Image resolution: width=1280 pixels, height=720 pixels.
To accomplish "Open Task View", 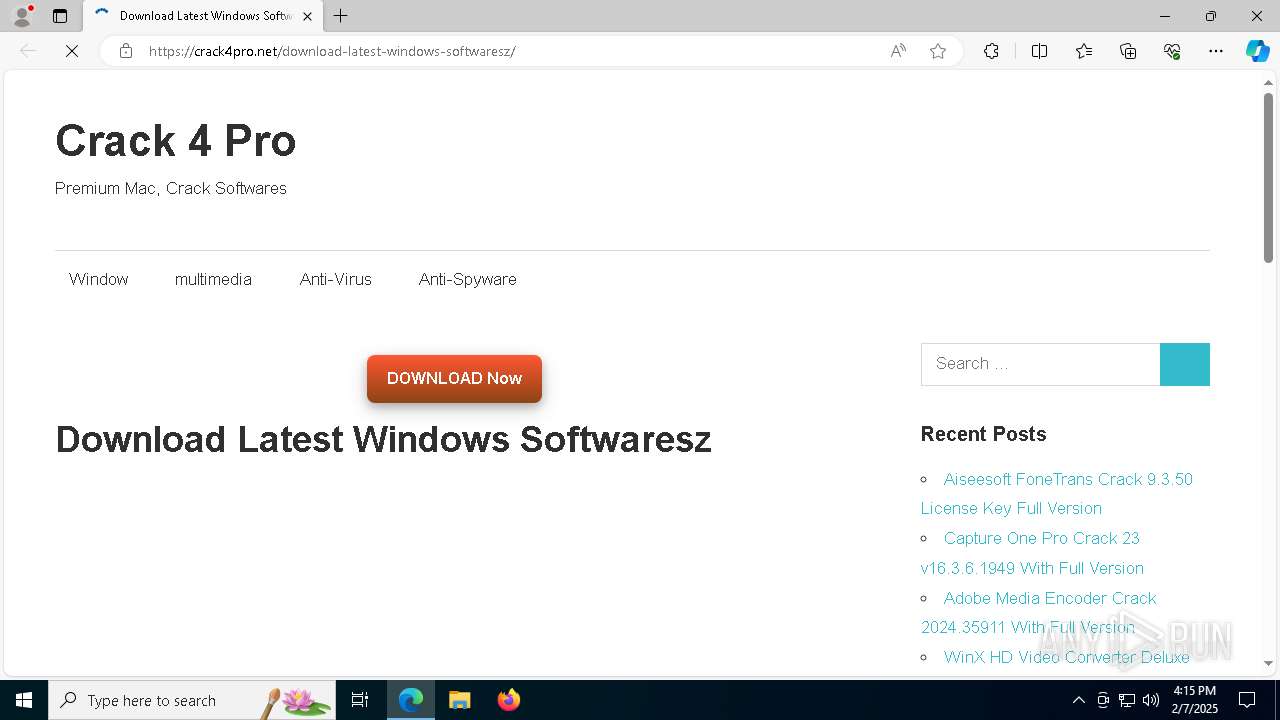I will pyautogui.click(x=360, y=700).
